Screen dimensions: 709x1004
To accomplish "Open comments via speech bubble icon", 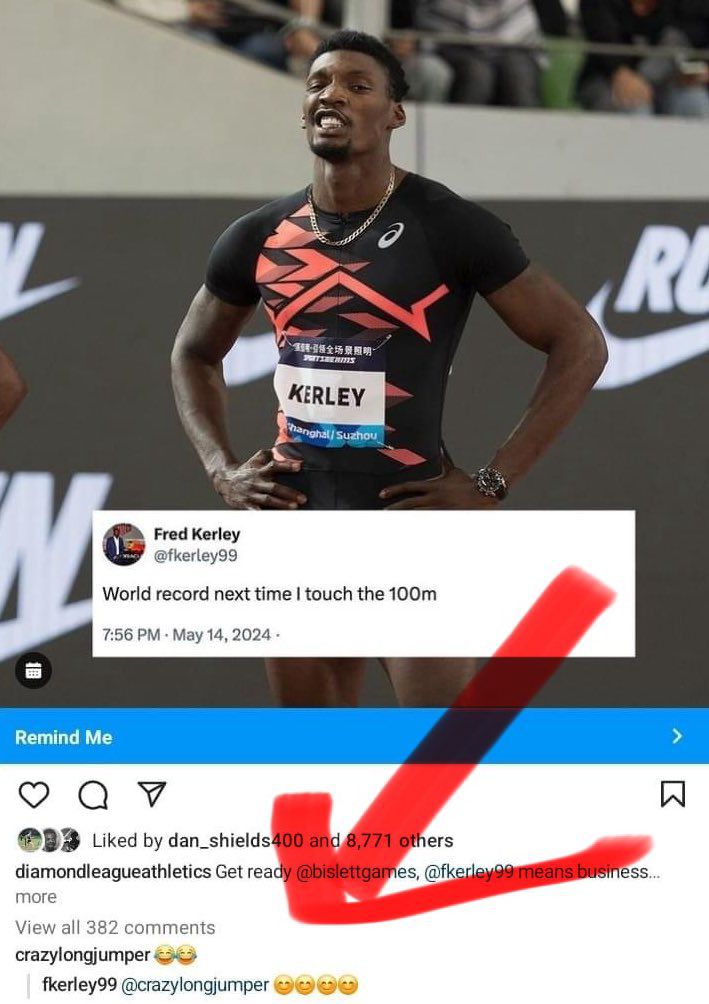I will click(93, 795).
